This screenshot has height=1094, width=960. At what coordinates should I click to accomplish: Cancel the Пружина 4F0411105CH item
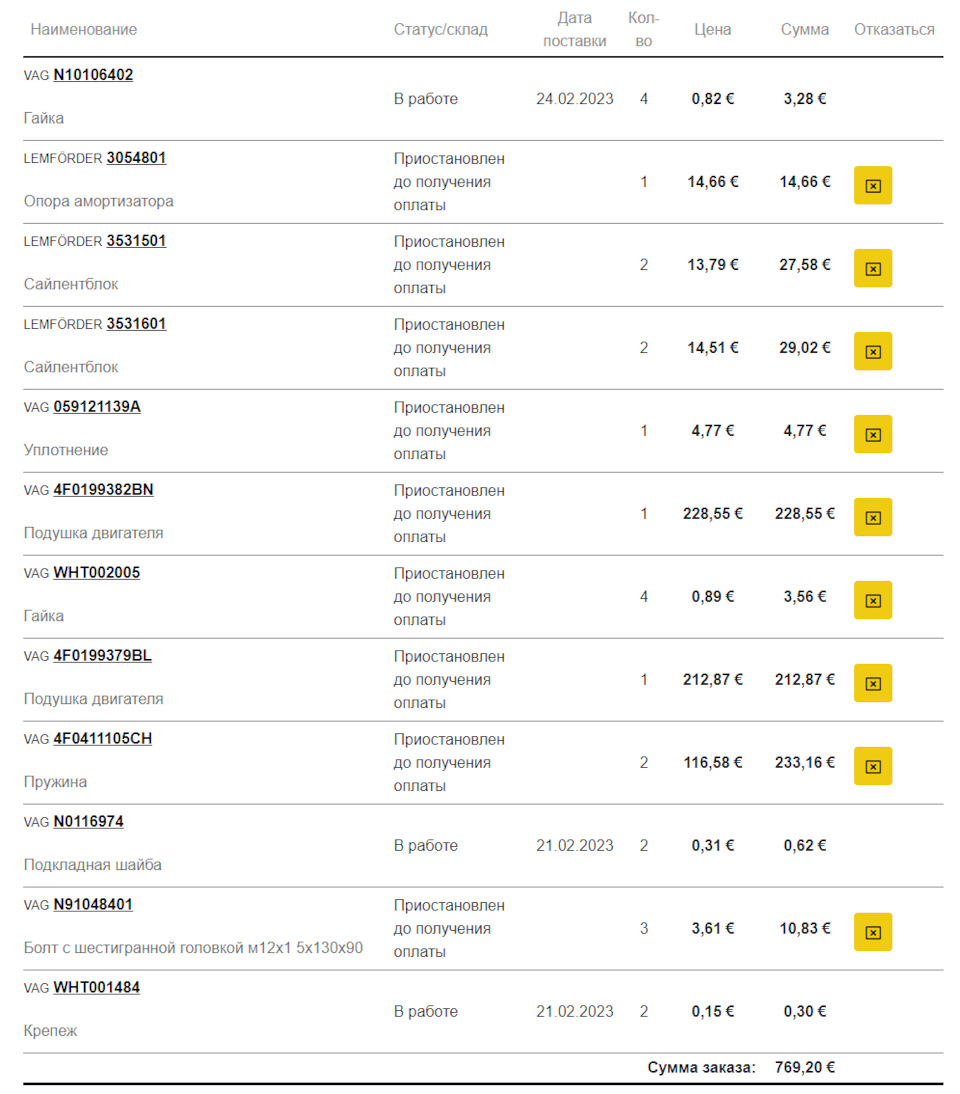pyautogui.click(x=872, y=767)
